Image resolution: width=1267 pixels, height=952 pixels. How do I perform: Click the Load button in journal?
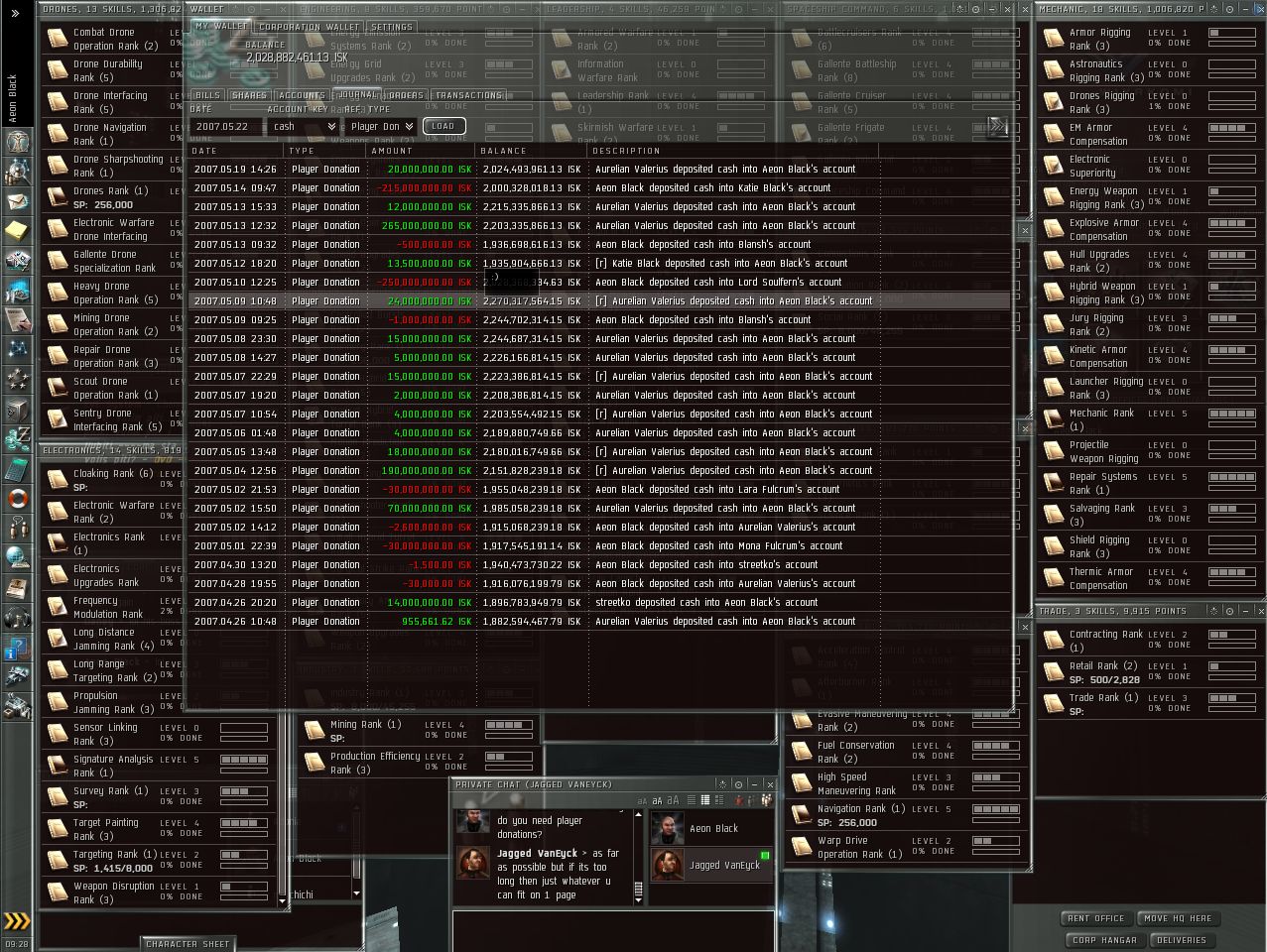443,126
